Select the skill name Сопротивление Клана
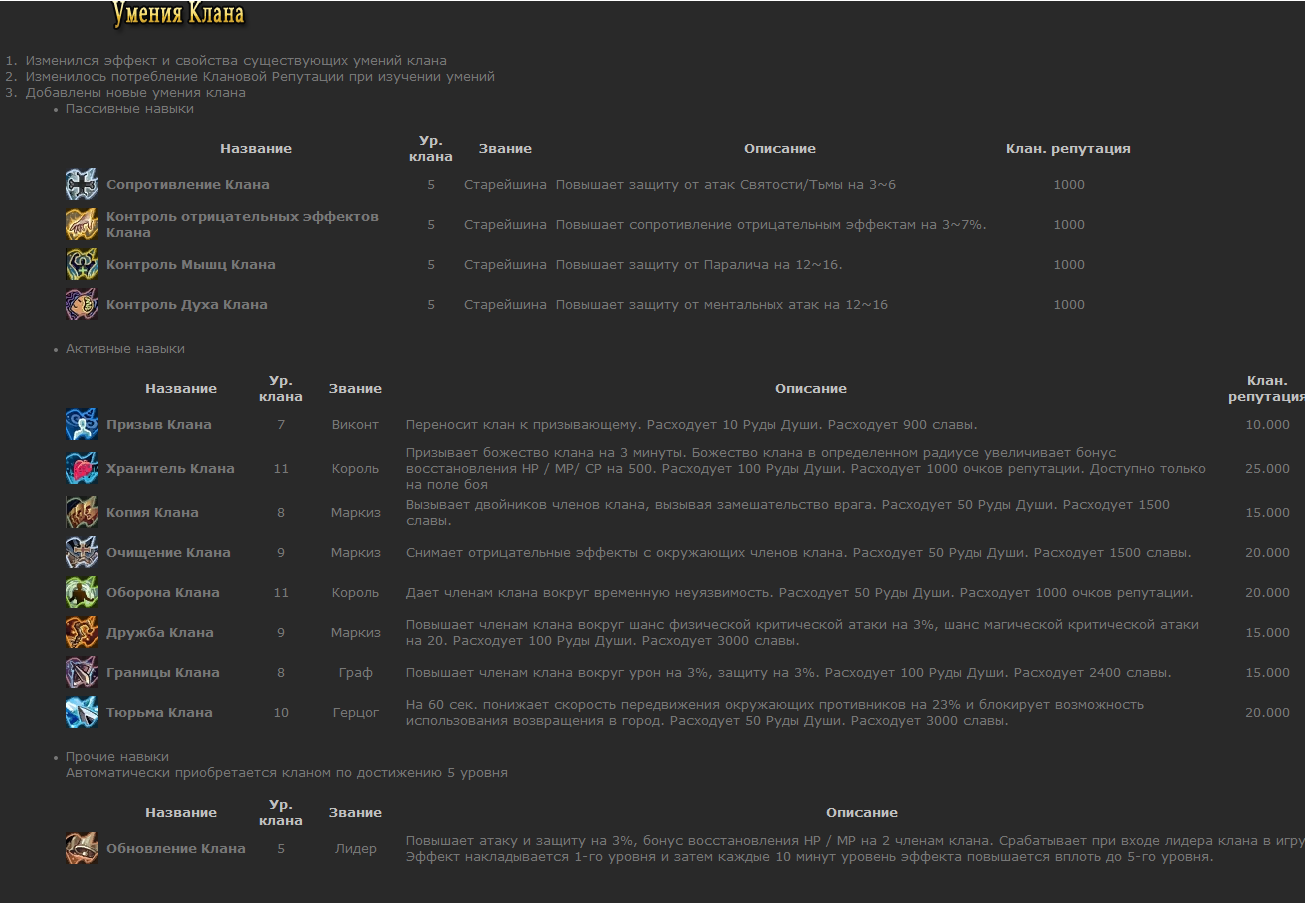The image size is (1305, 903). click(x=188, y=184)
